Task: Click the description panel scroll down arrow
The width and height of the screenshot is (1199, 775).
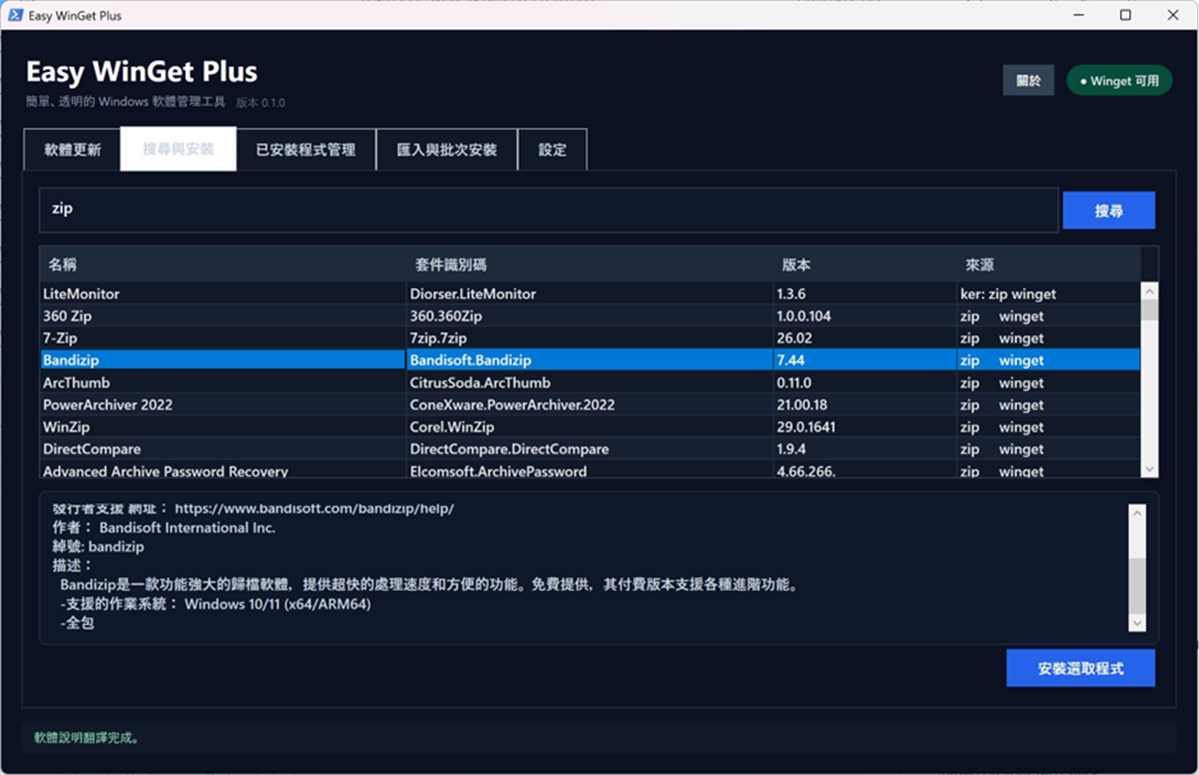Action: (1137, 623)
